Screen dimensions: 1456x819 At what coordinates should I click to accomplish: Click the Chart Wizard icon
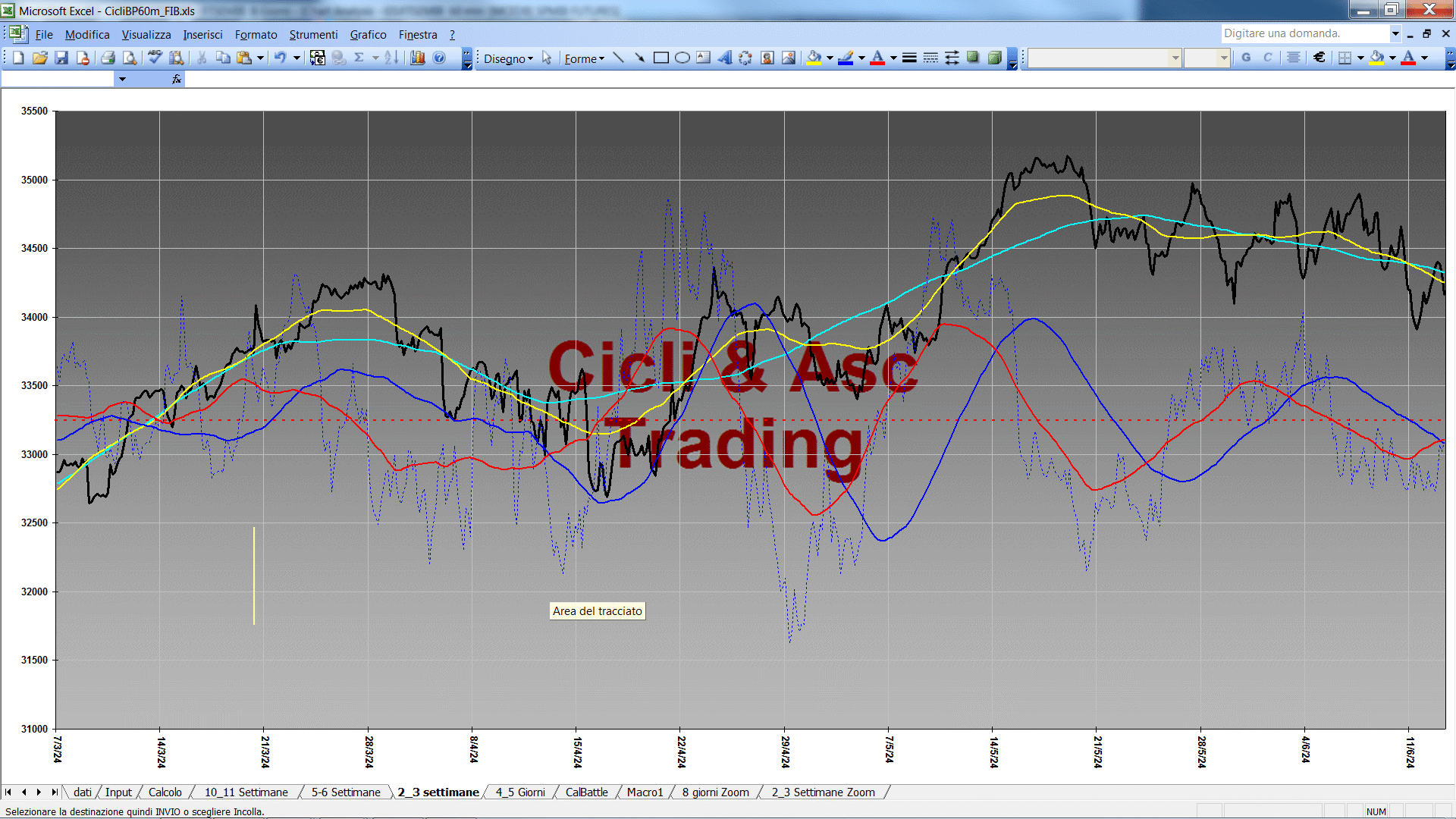click(x=417, y=58)
